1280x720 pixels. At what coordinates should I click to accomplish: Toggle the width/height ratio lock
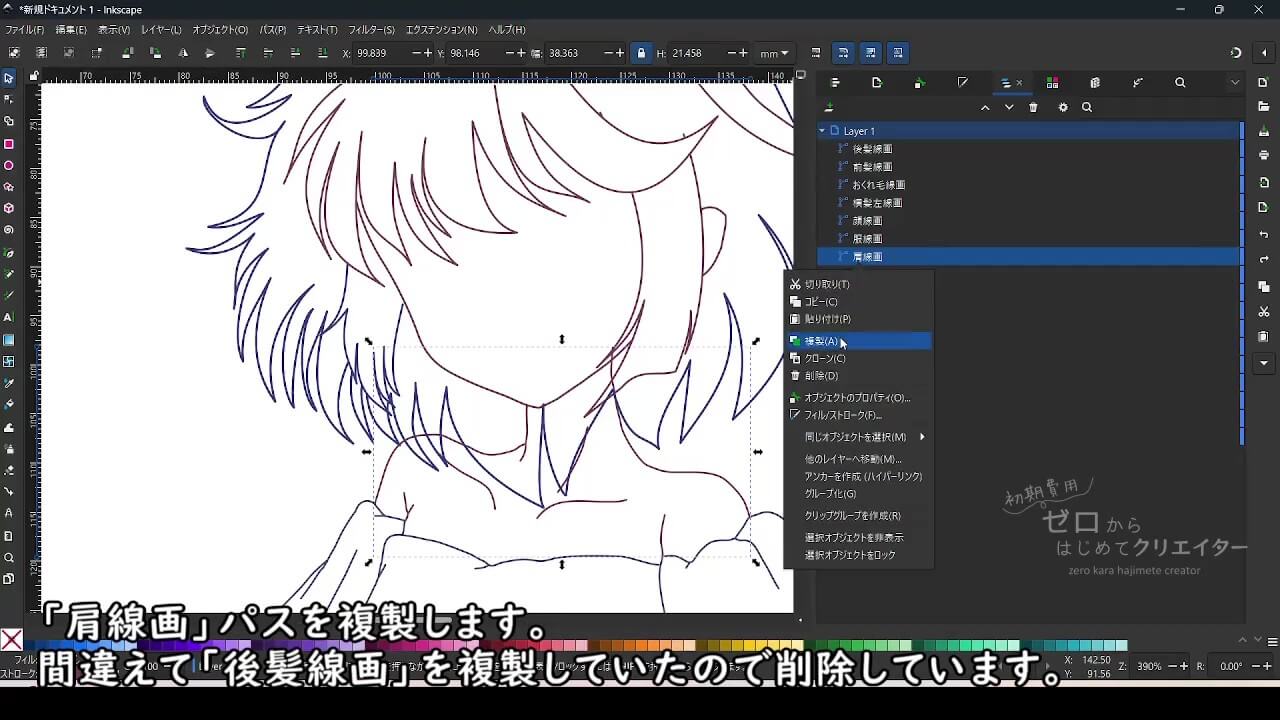click(641, 53)
